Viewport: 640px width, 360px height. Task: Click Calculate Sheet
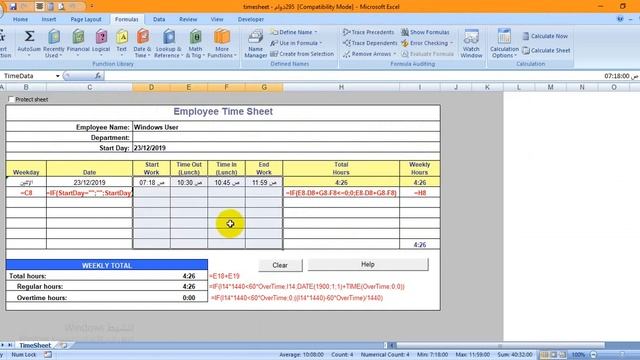tap(546, 51)
